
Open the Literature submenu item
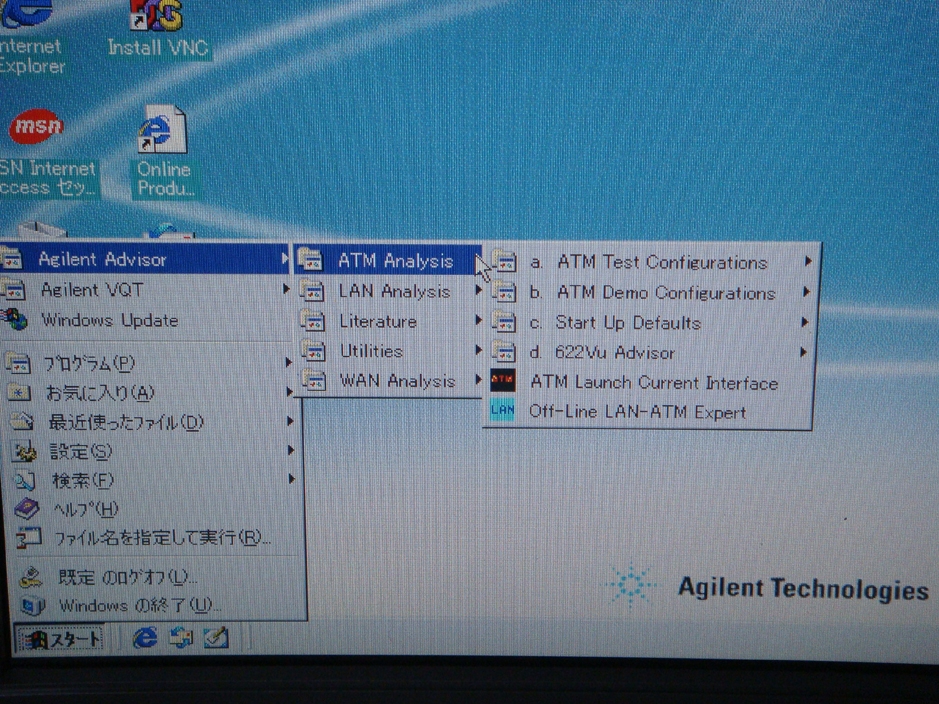click(x=390, y=321)
